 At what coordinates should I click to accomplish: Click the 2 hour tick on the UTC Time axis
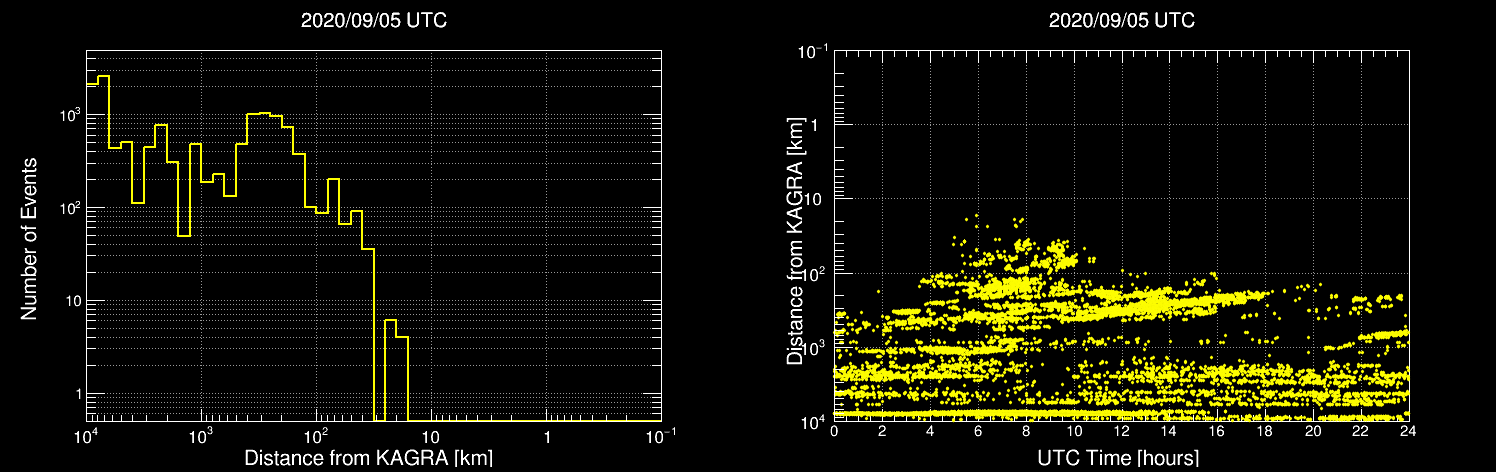coord(882,432)
